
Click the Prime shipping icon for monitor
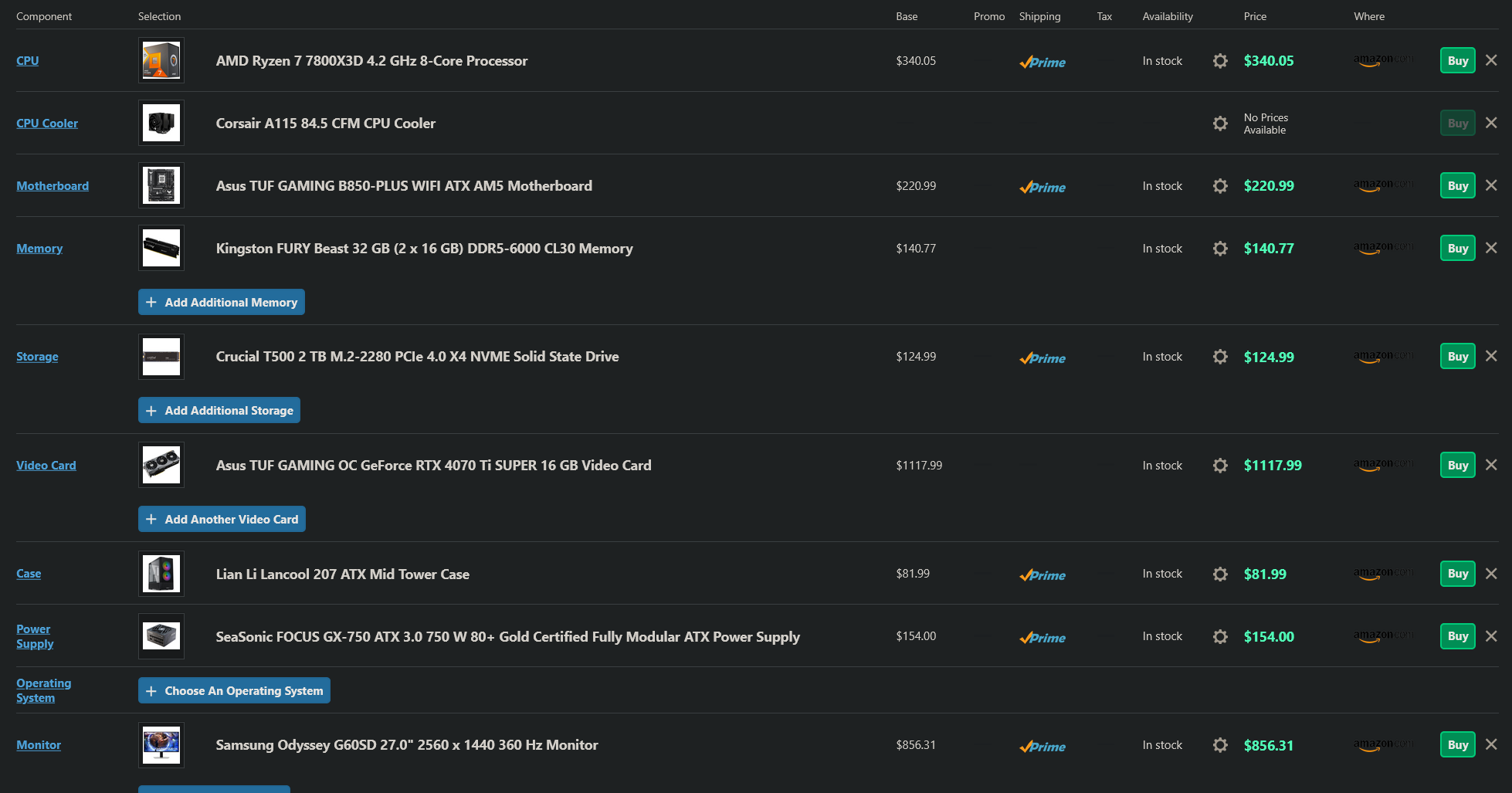[1042, 747]
